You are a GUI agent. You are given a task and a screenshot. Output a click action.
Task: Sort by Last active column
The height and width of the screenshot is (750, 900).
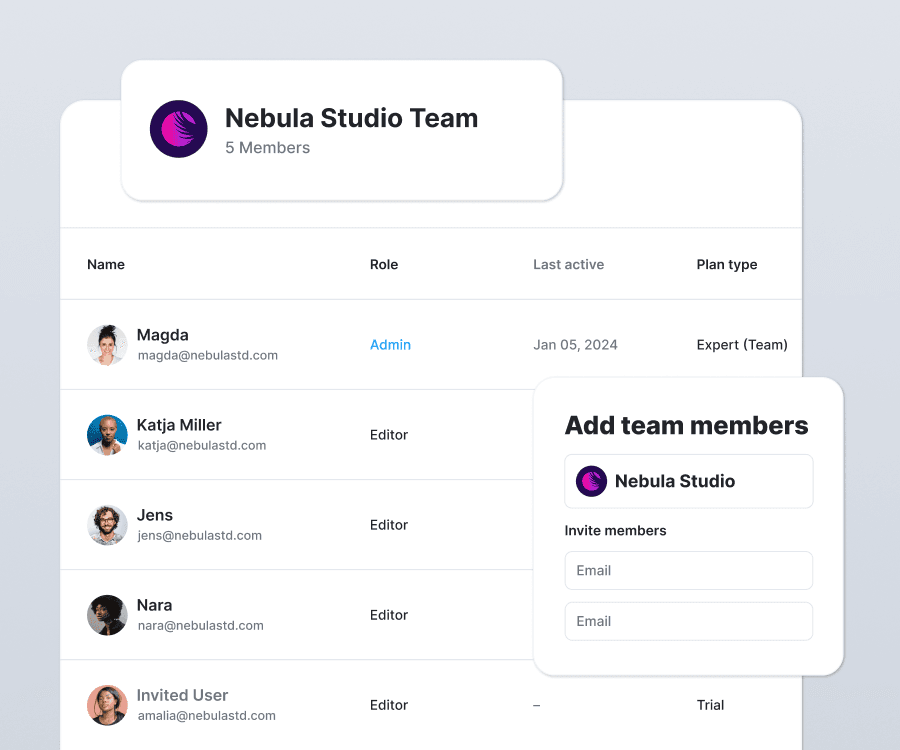tap(568, 265)
